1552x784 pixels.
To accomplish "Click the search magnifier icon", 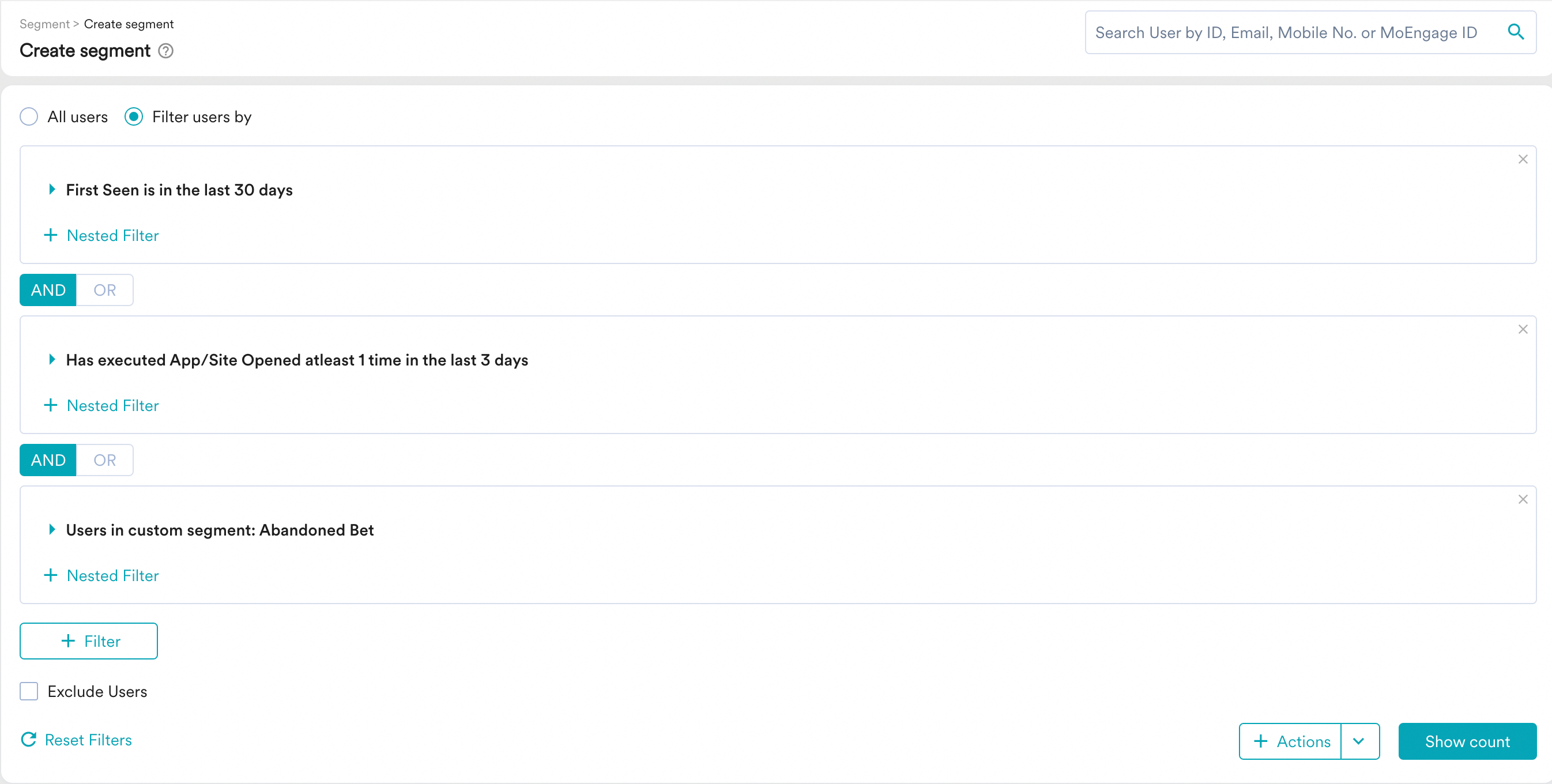I will 1516,32.
